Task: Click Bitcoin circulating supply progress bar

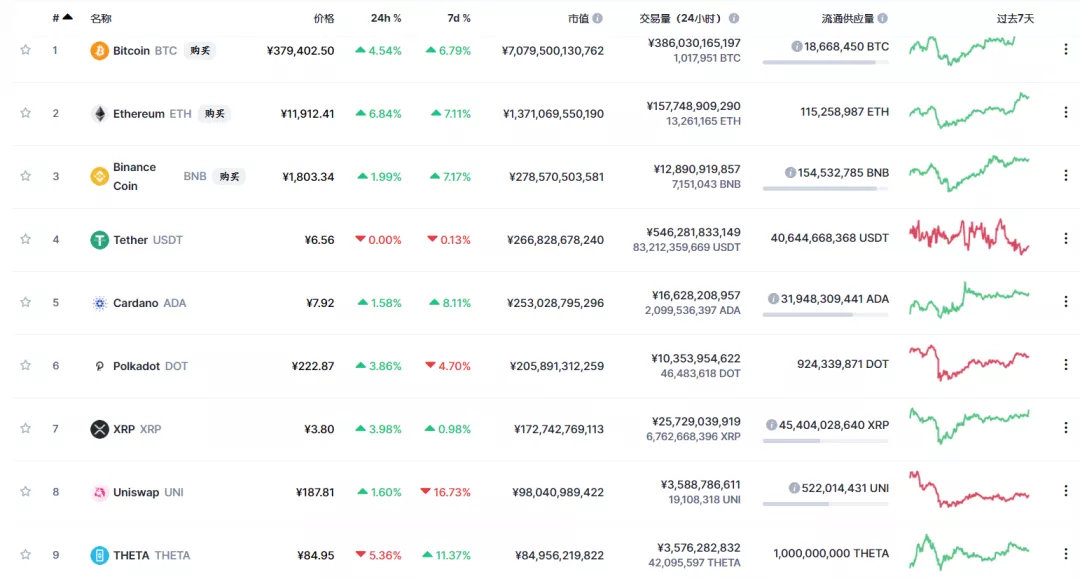Action: click(825, 63)
